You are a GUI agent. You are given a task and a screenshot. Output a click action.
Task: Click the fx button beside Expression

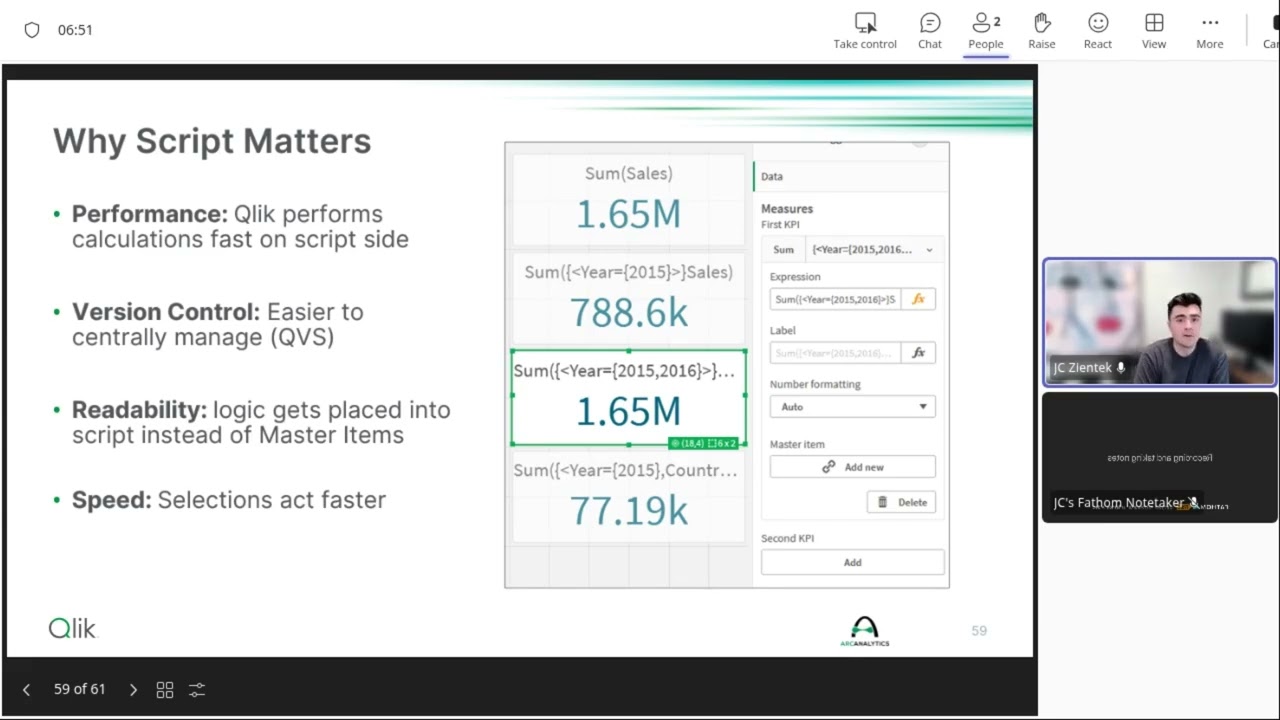coord(918,299)
